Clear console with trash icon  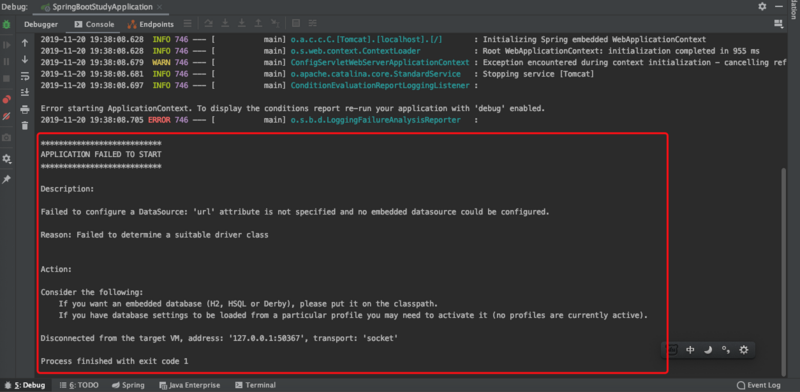pos(24,125)
